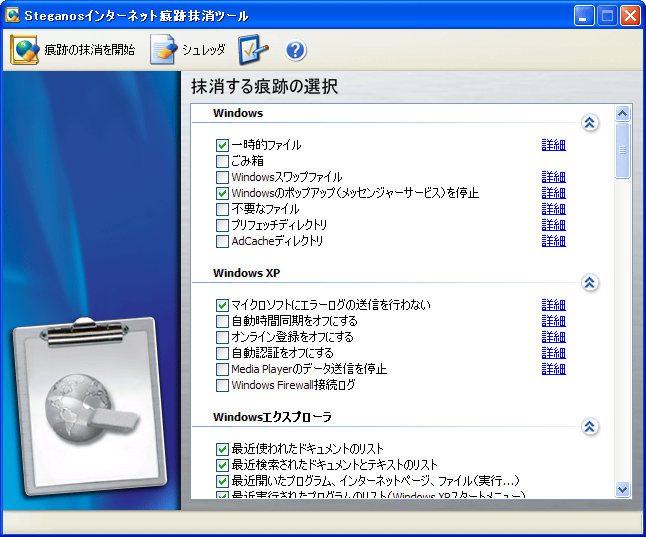646x537 pixels.
Task: Start trace erasing with 痕跡の抹消を開始 button
Action: coord(73,50)
